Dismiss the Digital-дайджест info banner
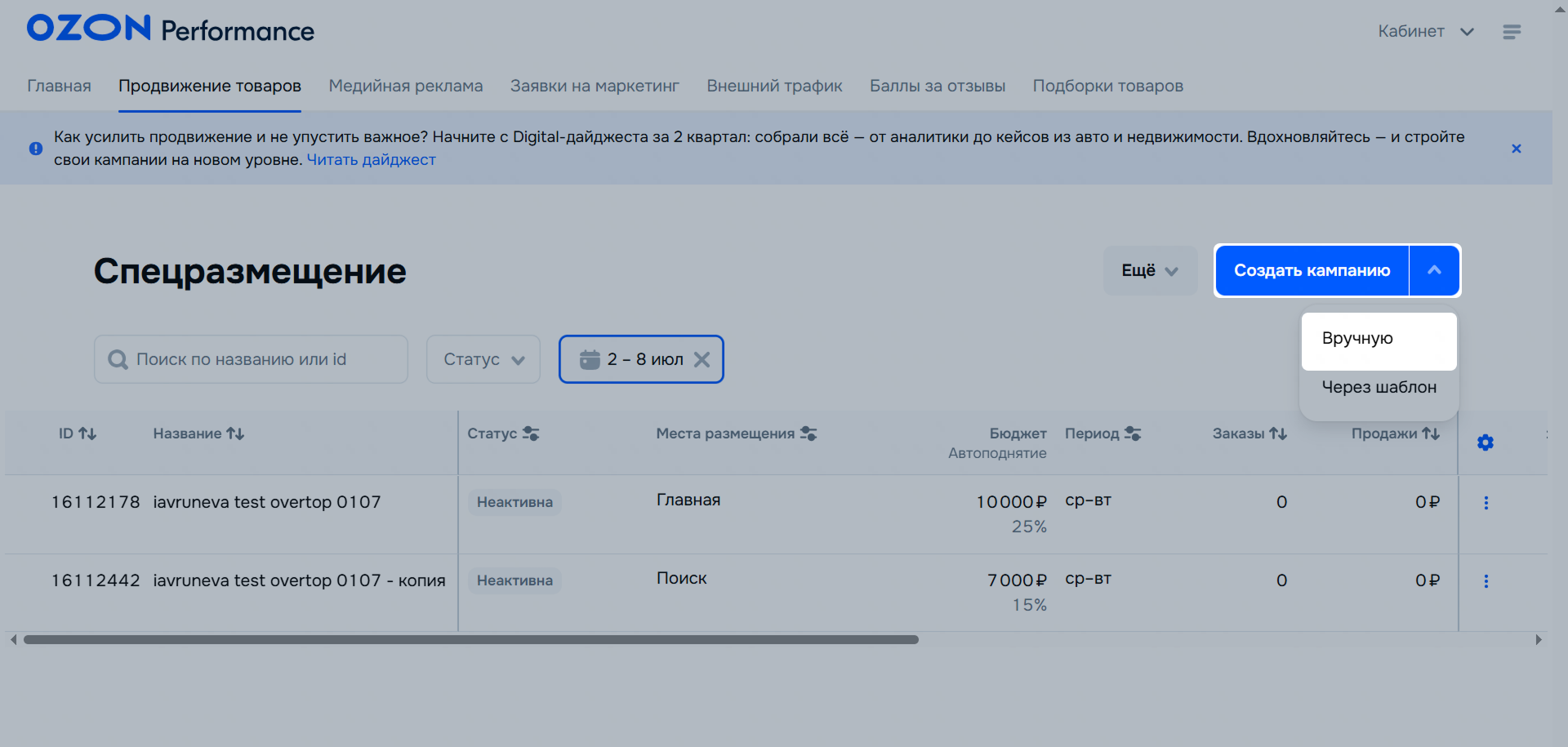This screenshot has height=747, width=1568. (x=1516, y=149)
